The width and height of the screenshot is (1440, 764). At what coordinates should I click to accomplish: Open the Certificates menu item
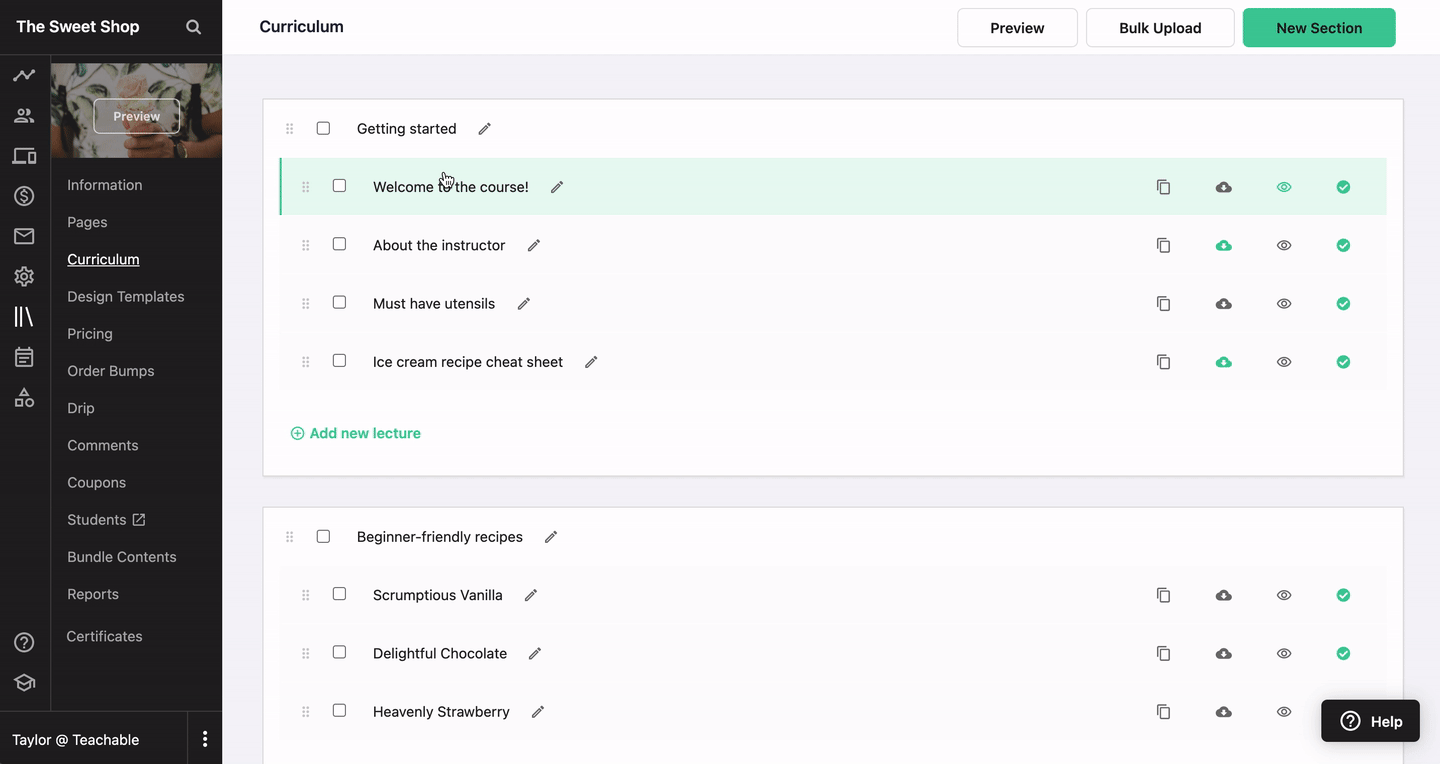[104, 636]
